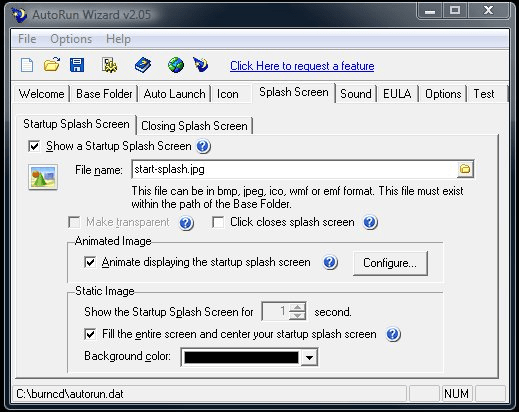Open help icon for Animate displaying option

(x=330, y=263)
